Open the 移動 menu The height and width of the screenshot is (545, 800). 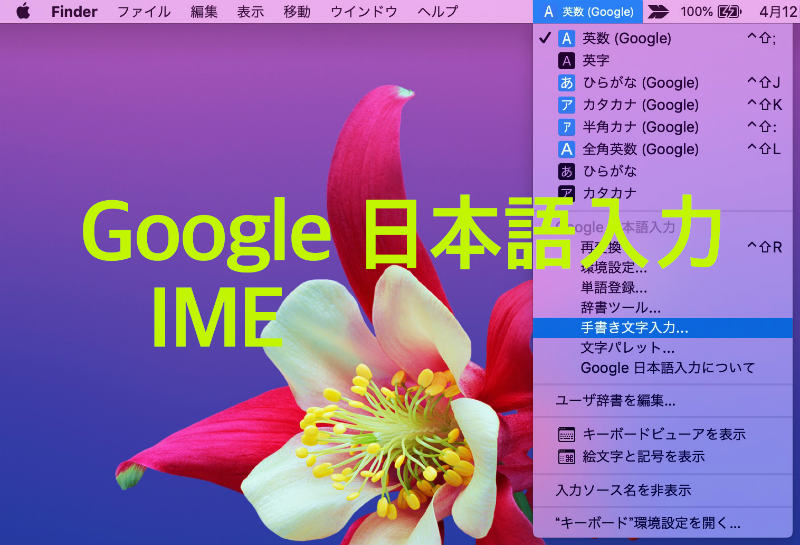click(297, 11)
